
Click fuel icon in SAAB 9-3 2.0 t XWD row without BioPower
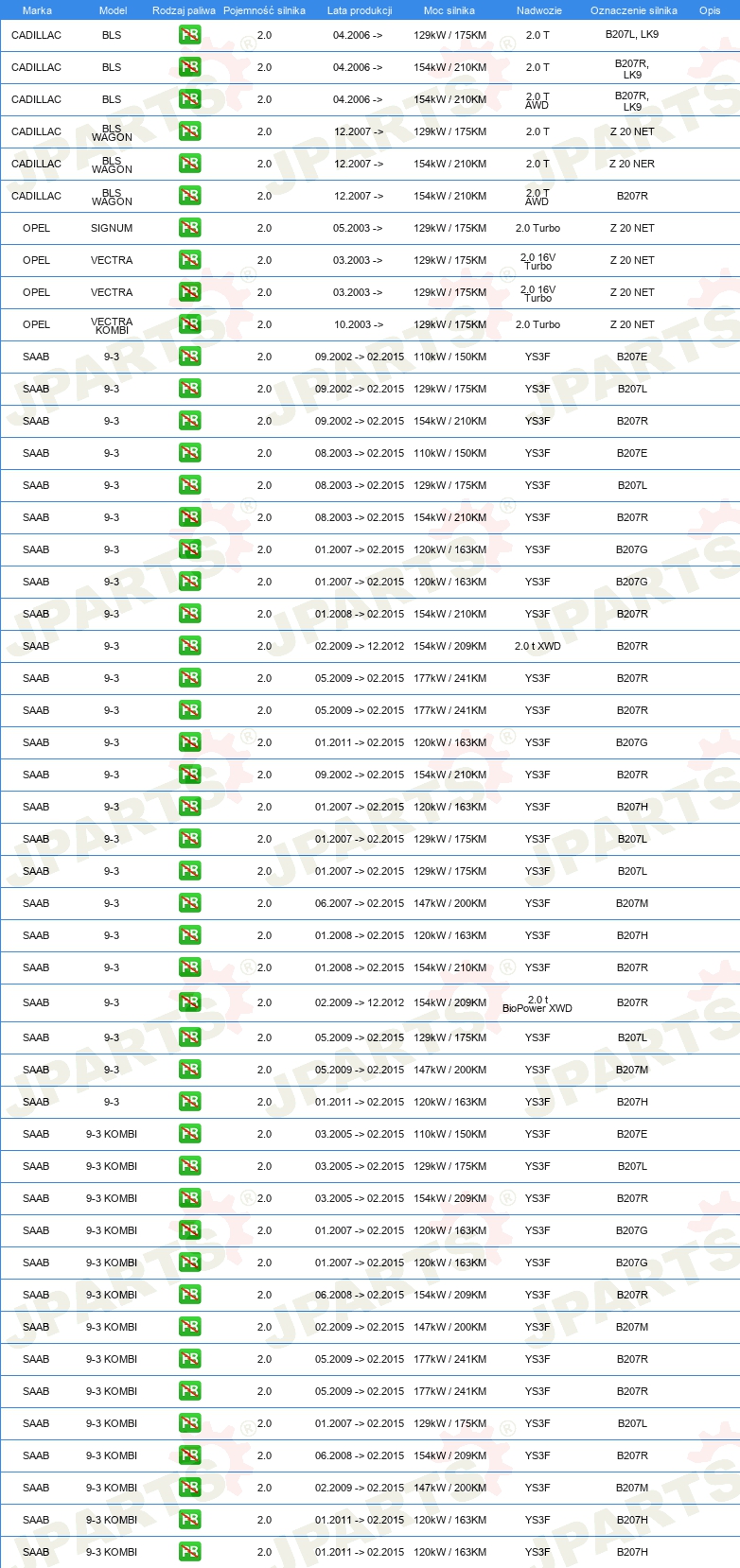click(x=189, y=646)
